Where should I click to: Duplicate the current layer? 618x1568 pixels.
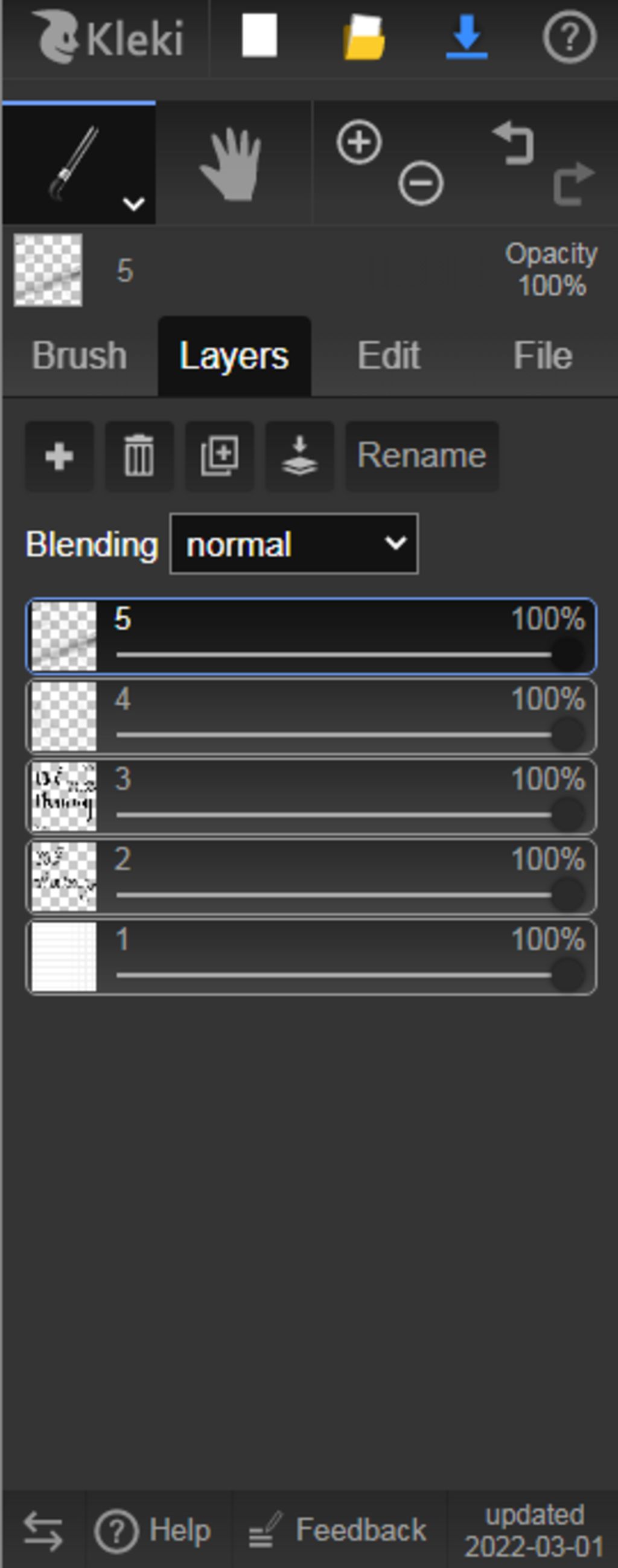[219, 456]
